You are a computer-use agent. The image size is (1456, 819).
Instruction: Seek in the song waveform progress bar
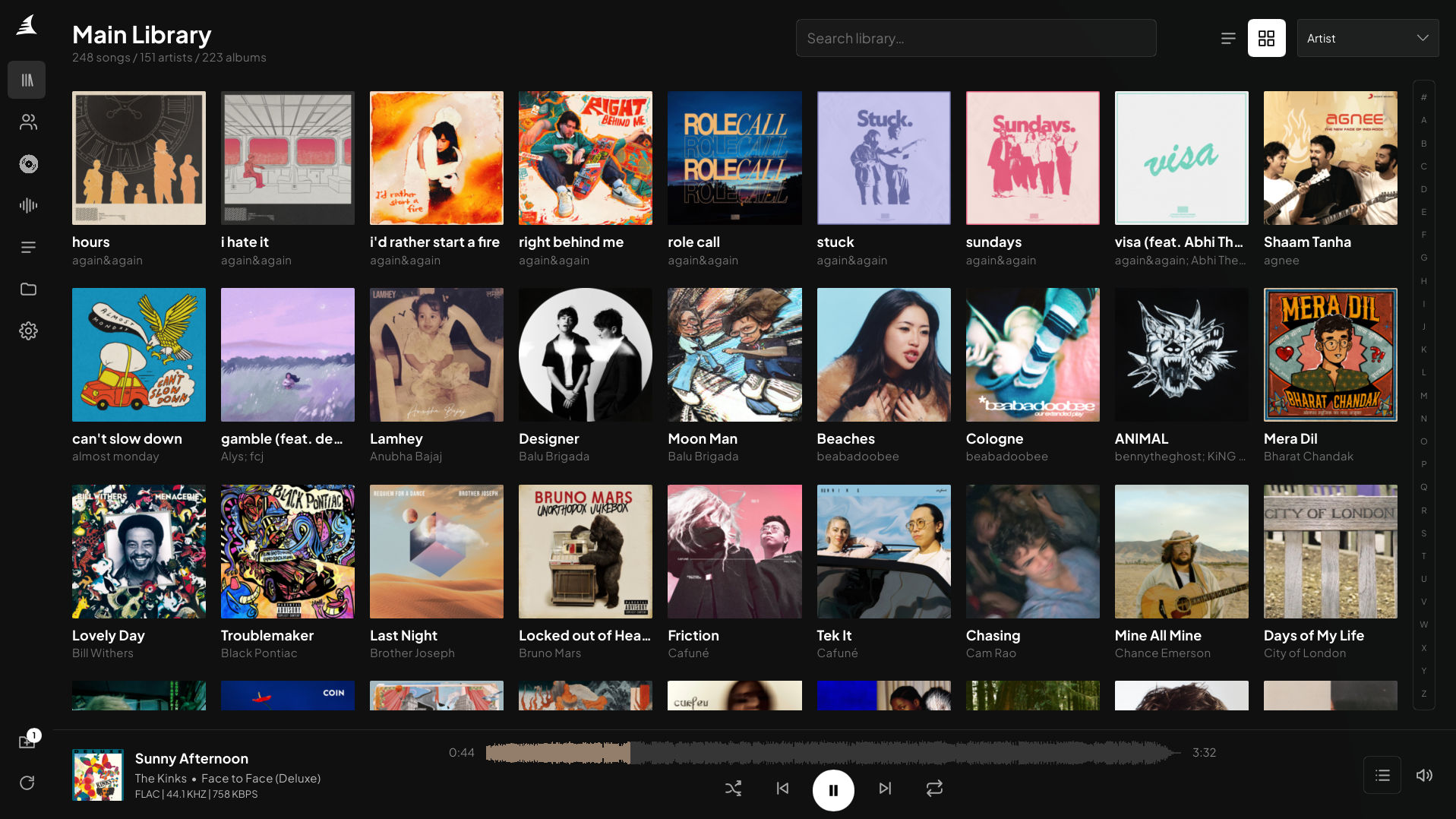coord(832,753)
